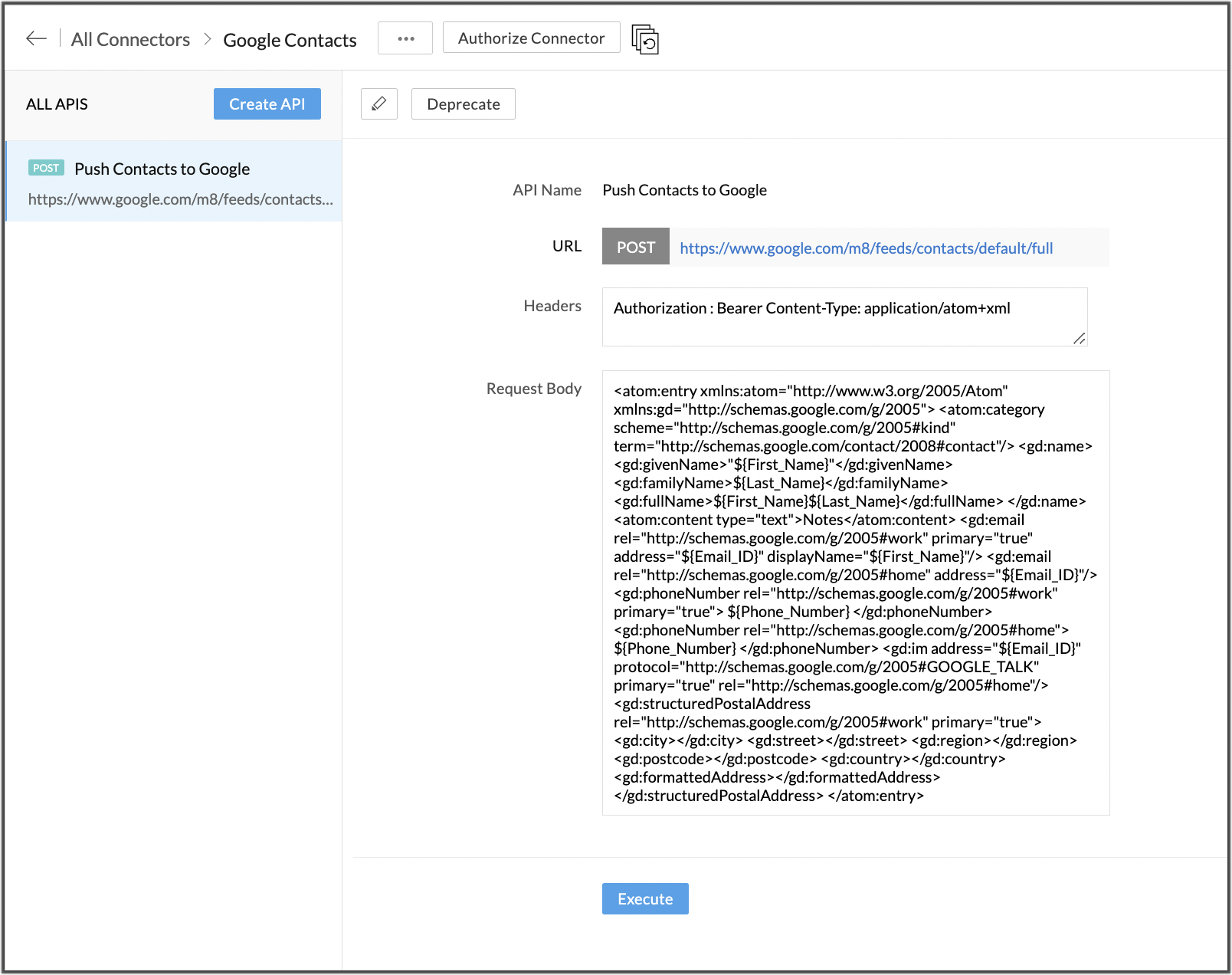Viewport: 1232px width, 975px height.
Task: Click the green POST badge in API list
Action: pos(46,168)
